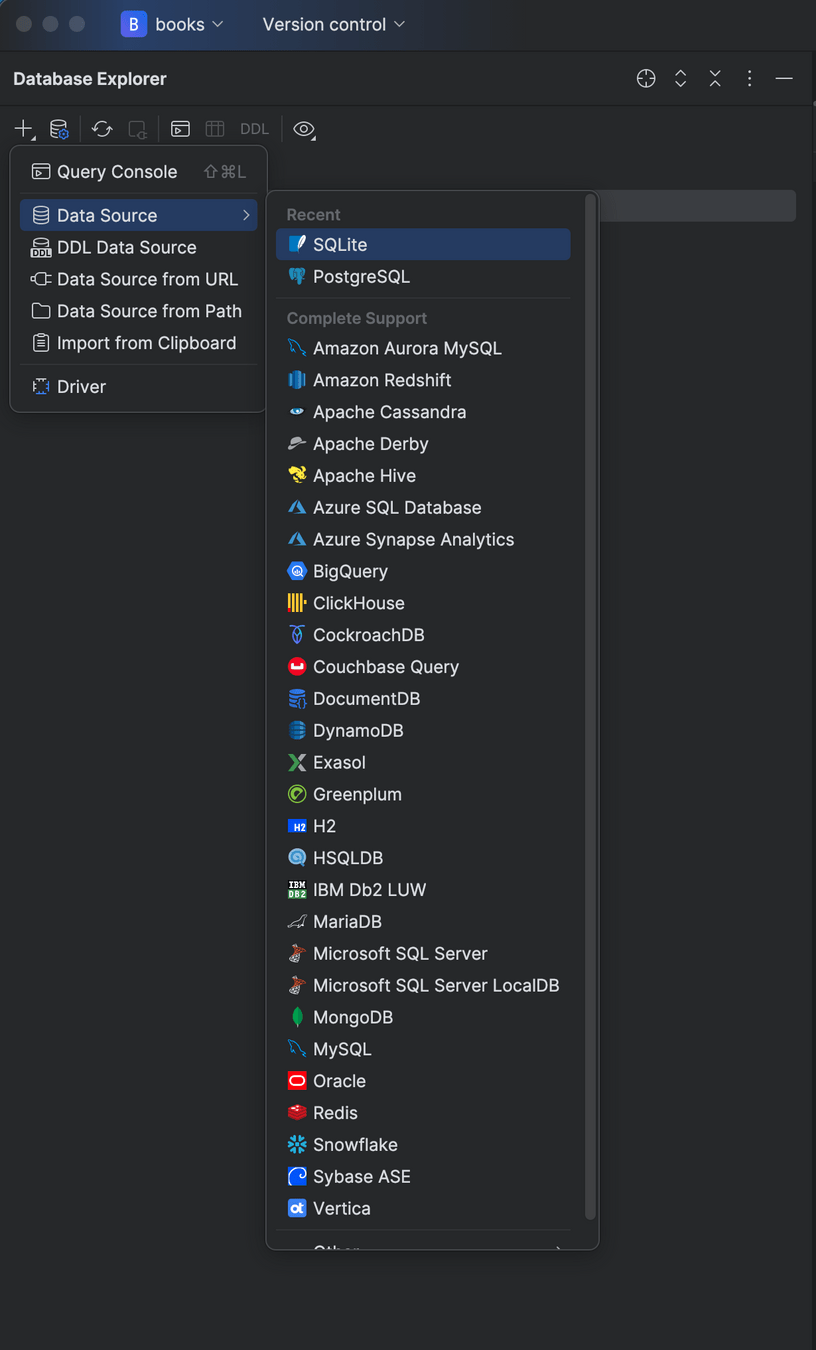
Task: Click the HSQLDB icon
Action: click(297, 858)
